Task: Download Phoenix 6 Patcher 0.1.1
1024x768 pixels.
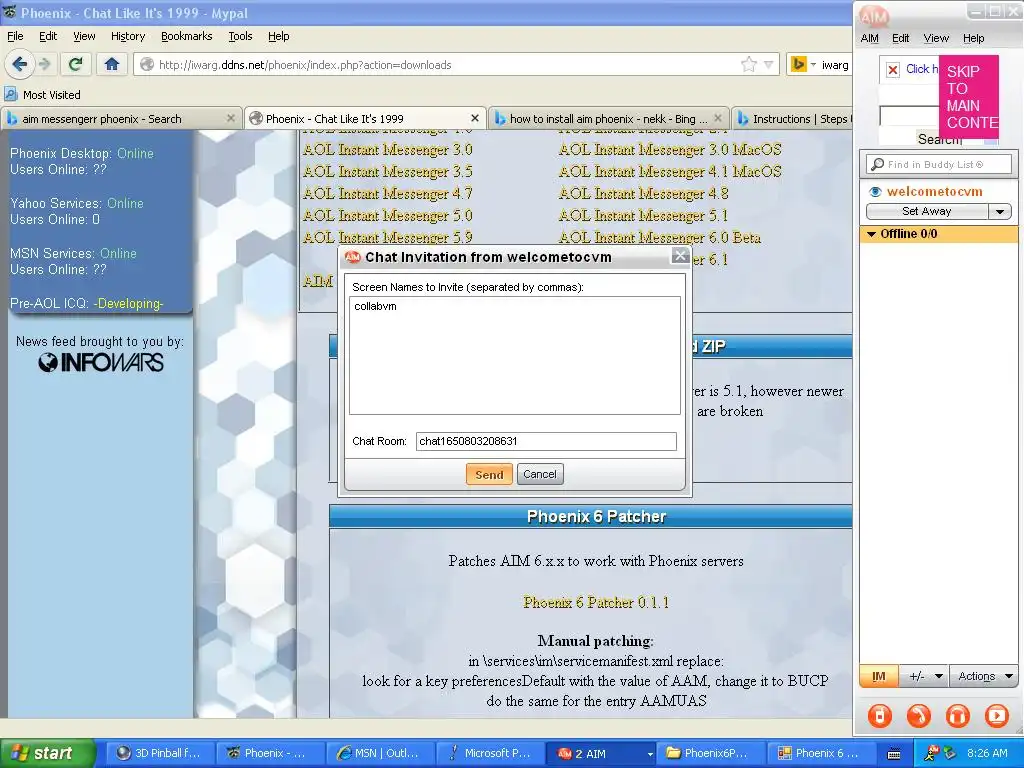Action: pyautogui.click(x=596, y=602)
